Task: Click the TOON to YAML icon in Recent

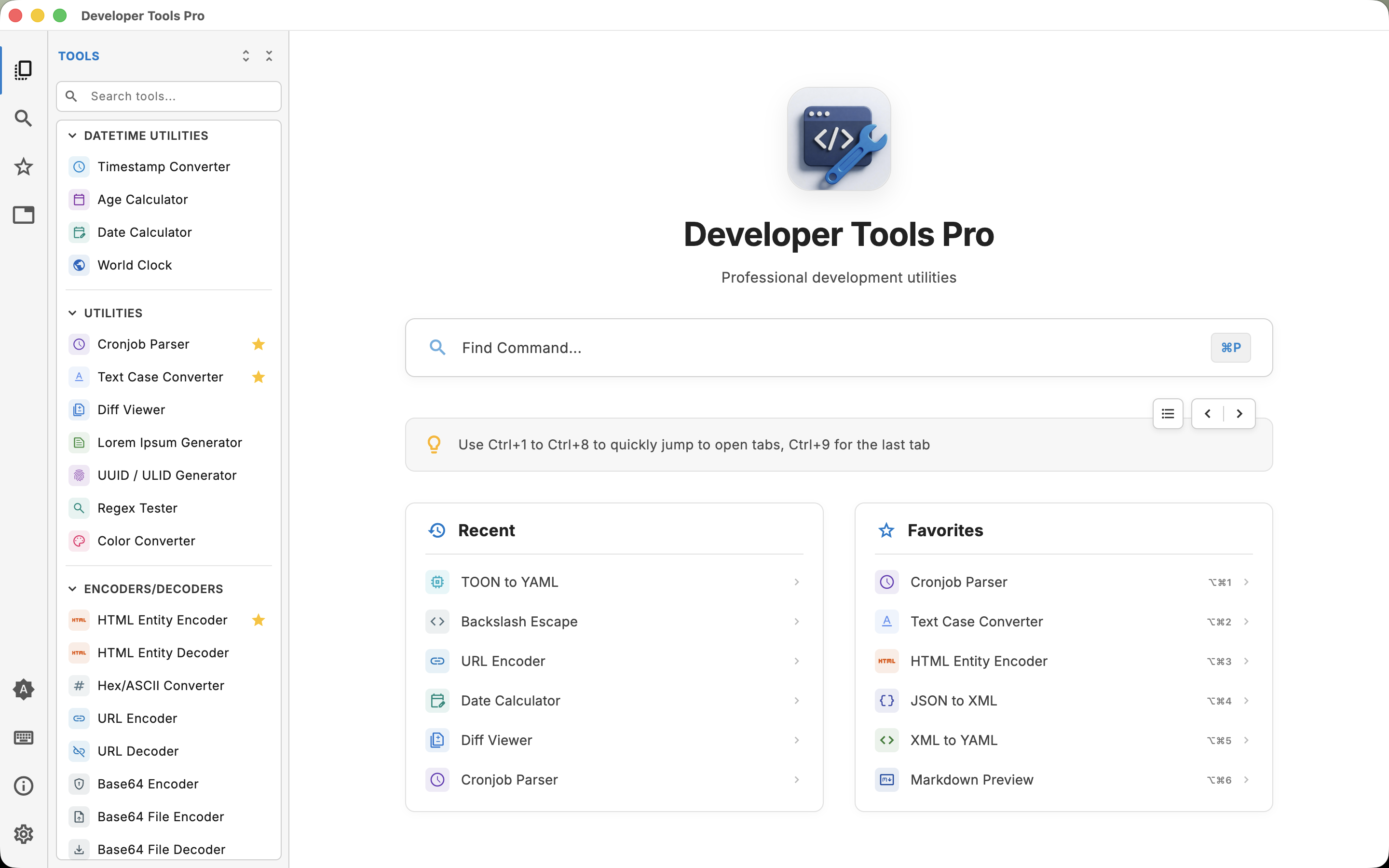Action: [437, 582]
